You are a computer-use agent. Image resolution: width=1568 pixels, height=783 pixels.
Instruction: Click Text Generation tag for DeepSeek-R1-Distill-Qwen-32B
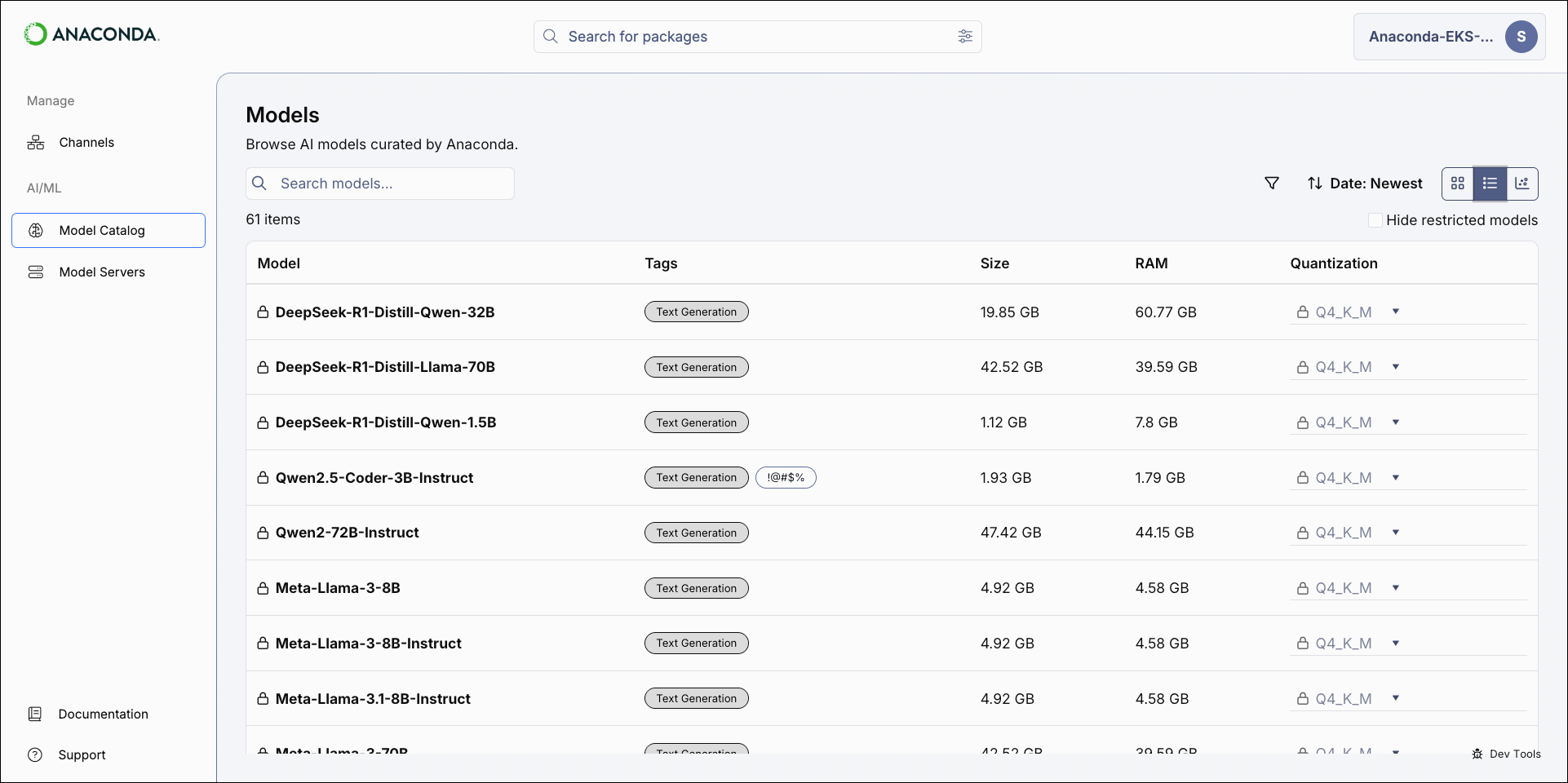coord(697,312)
